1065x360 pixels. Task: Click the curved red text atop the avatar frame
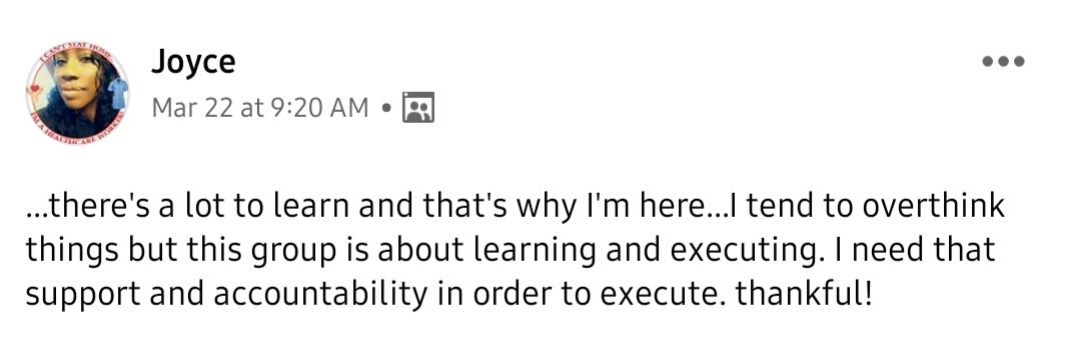click(76, 51)
